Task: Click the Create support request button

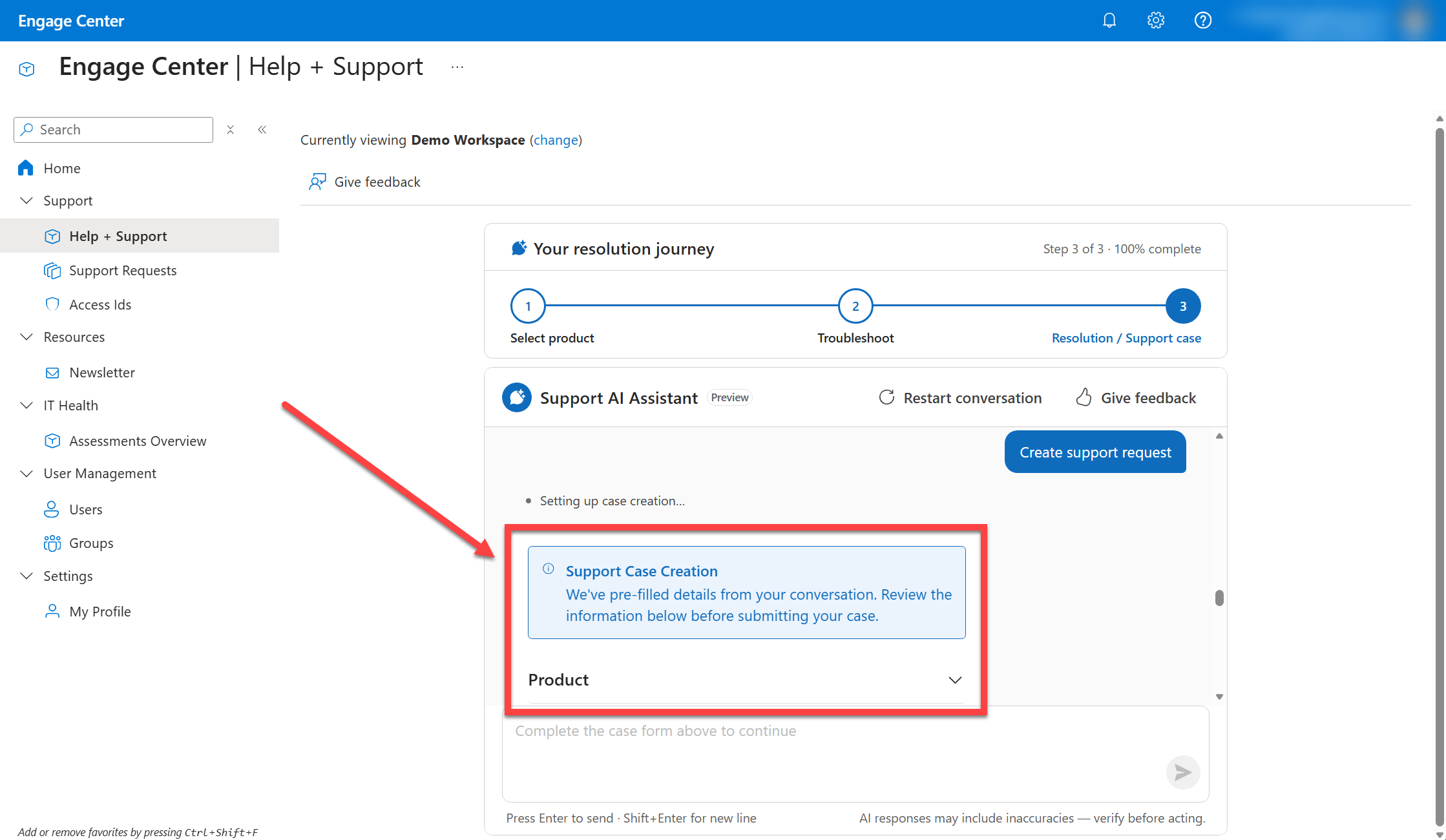Action: [1095, 452]
